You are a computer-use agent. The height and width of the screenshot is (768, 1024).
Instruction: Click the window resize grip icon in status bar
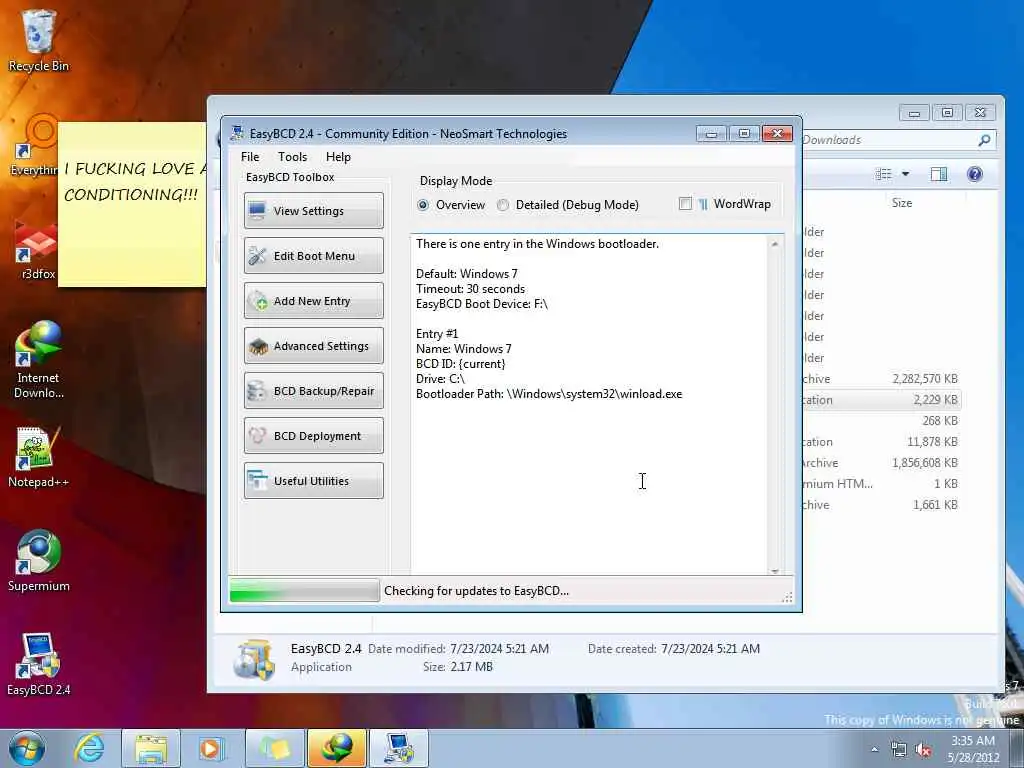[787, 596]
